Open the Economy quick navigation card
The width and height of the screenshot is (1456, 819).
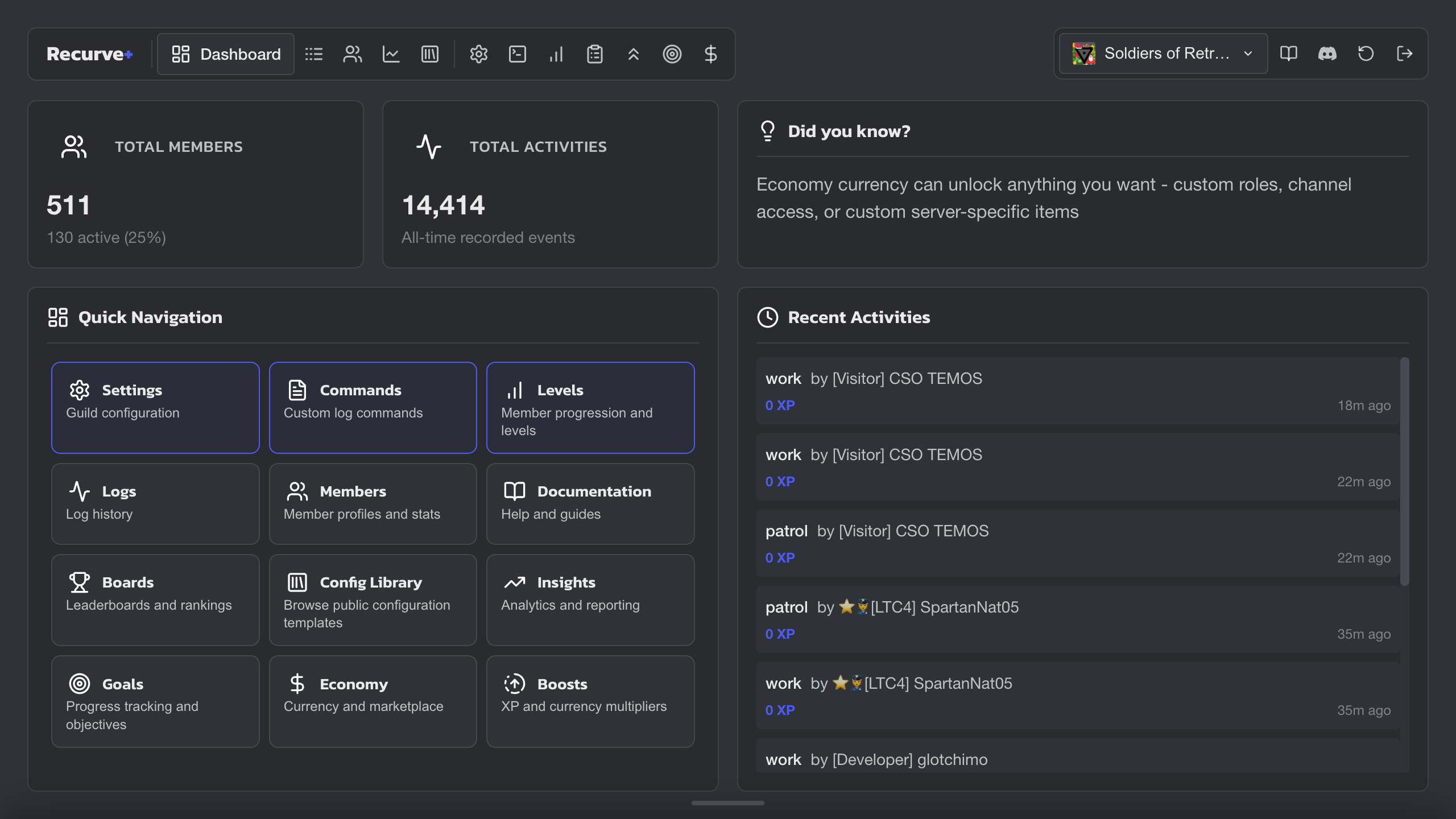pos(373,701)
